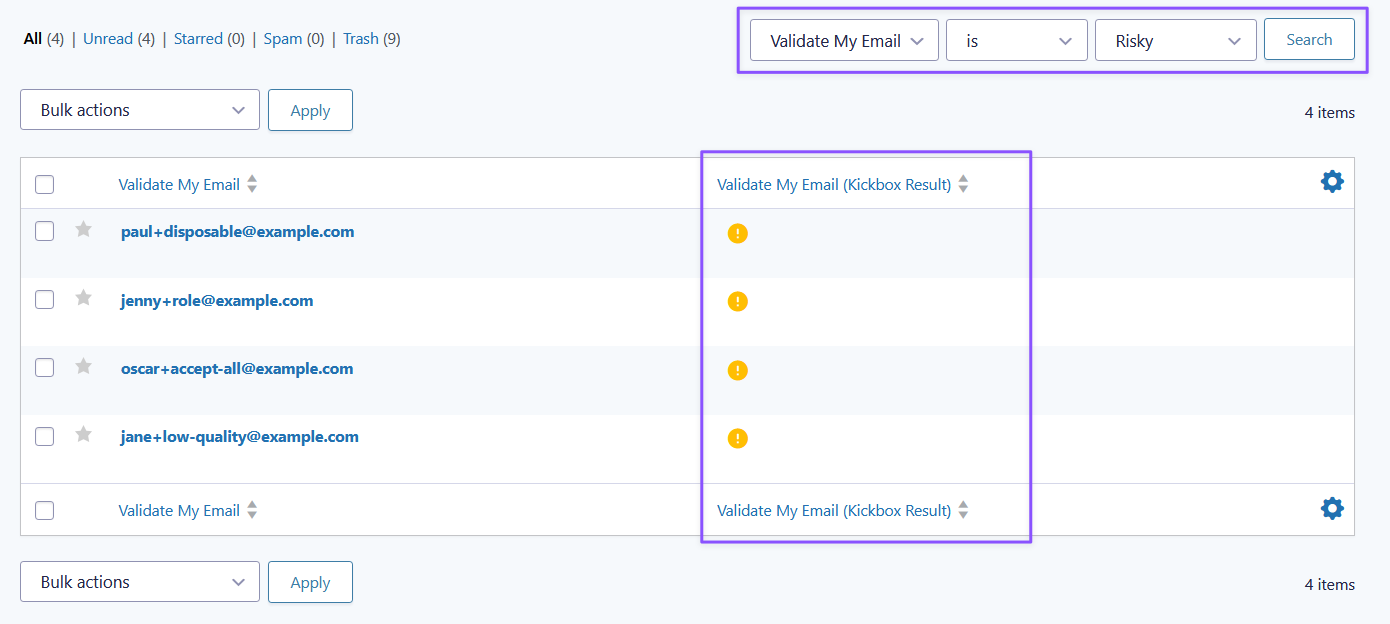Screen dimensions: 1390x624
Task: Click risky warning icon for jane+low-quality row
Action: (738, 438)
